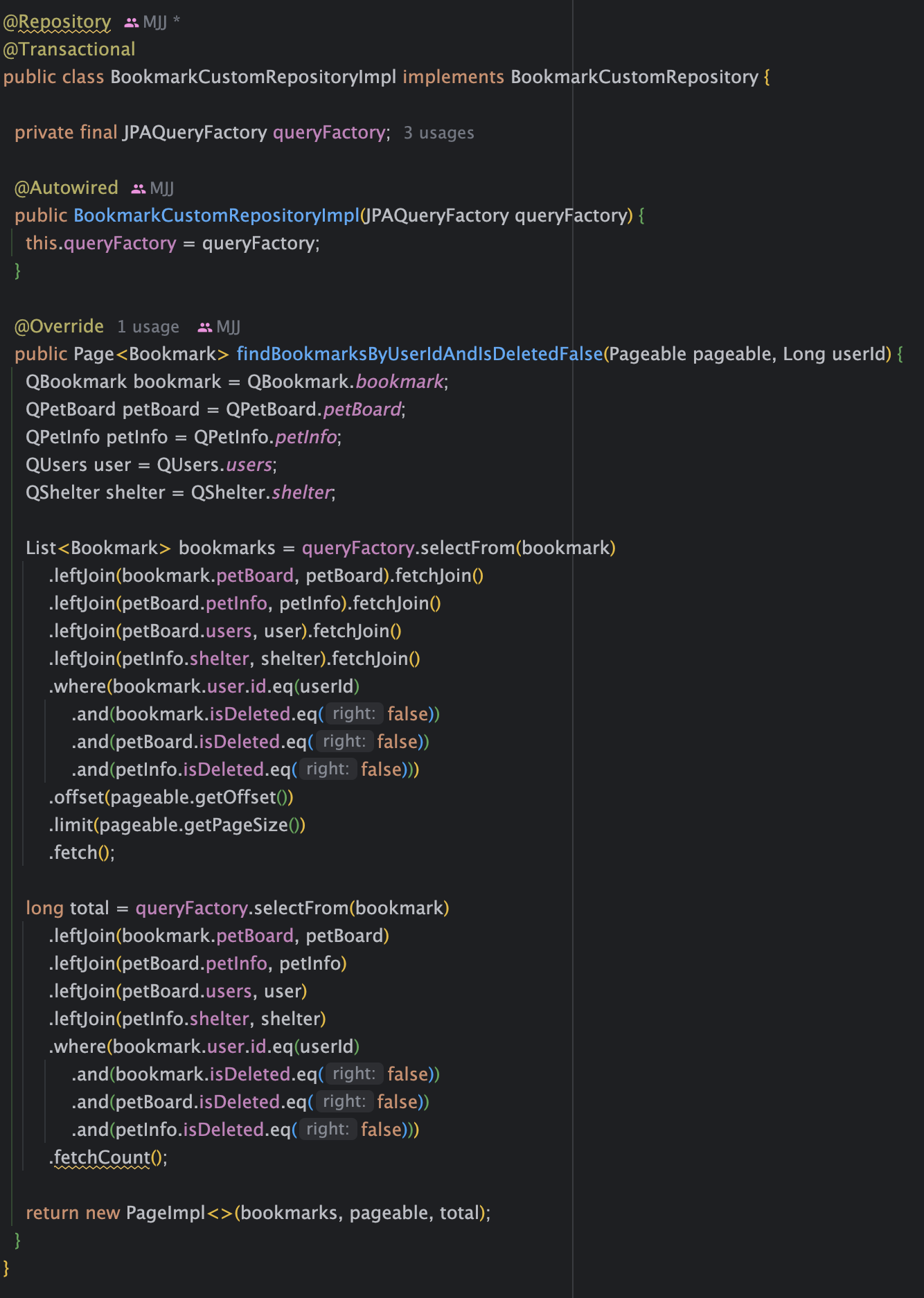This screenshot has height=1298, width=924.
Task: Click "JPAQueryFactory" in the private final field
Action: pyautogui.click(x=195, y=132)
